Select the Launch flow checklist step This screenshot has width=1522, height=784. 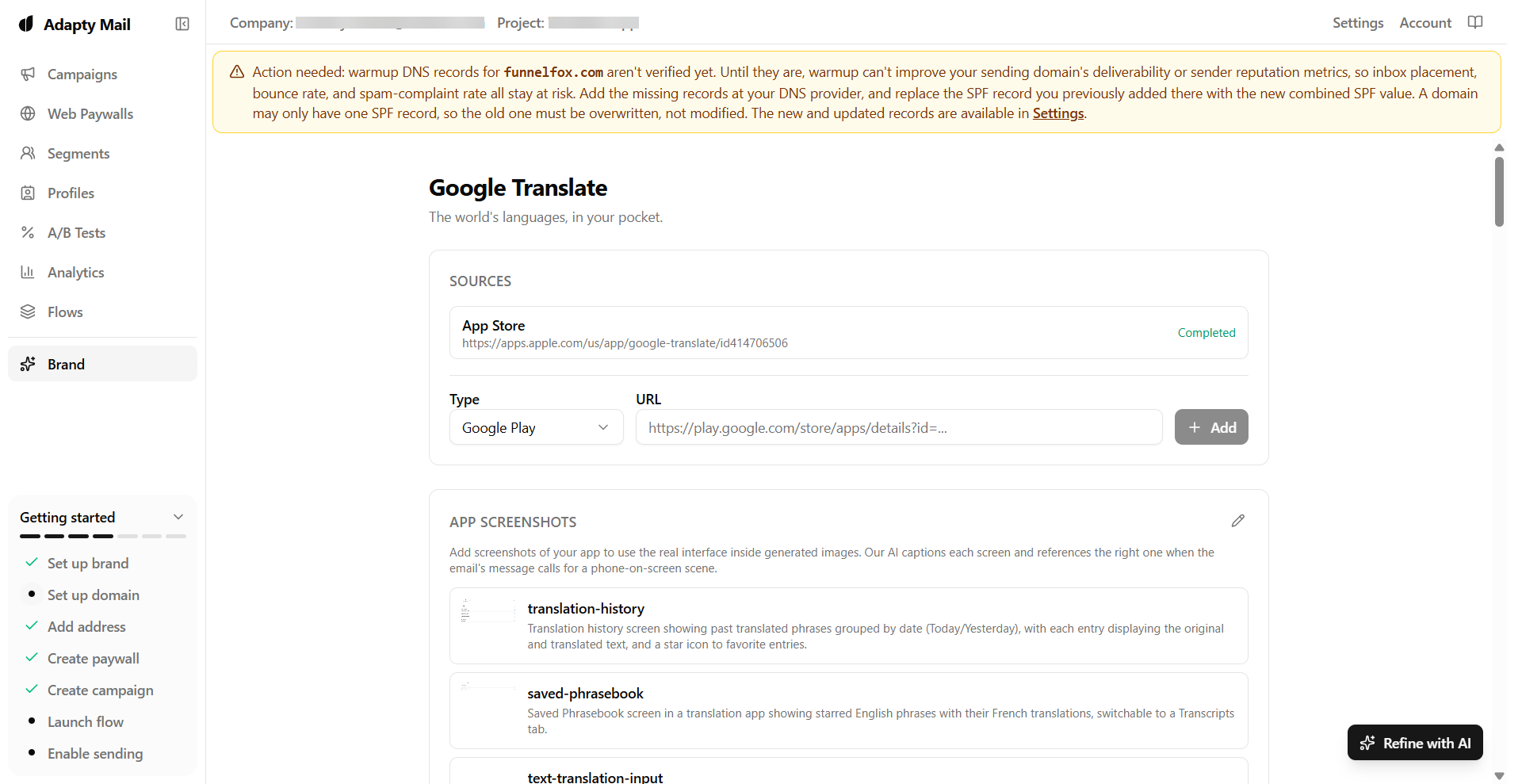point(86,721)
